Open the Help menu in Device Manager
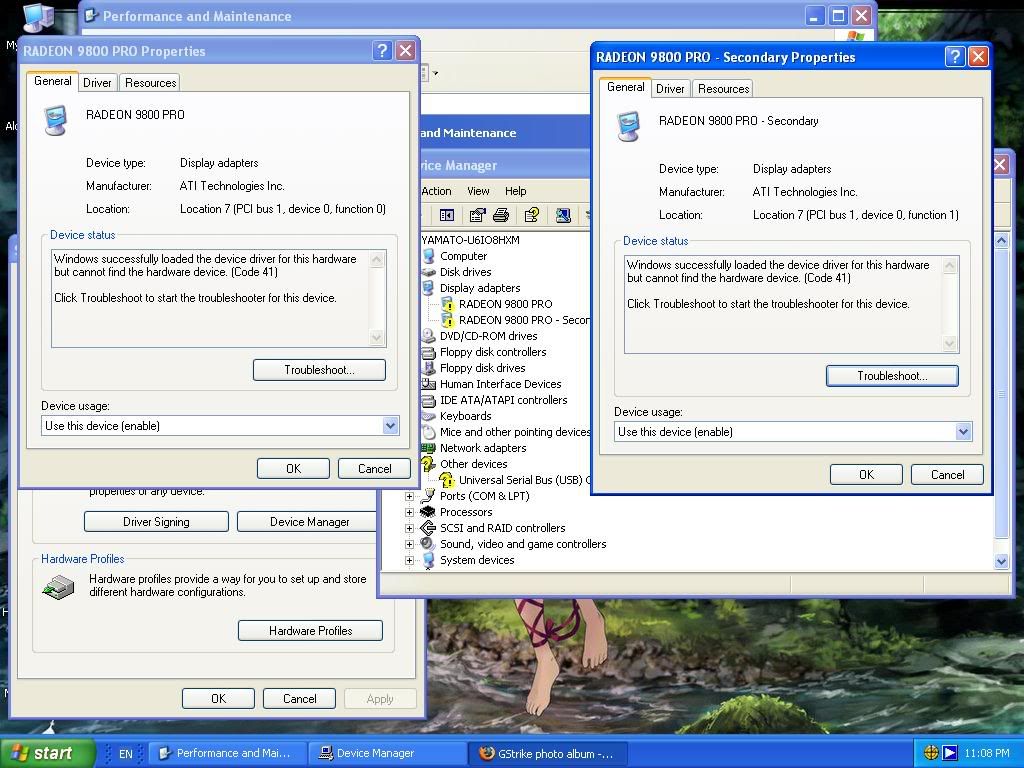Screen dimensions: 1024x768 click(515, 191)
